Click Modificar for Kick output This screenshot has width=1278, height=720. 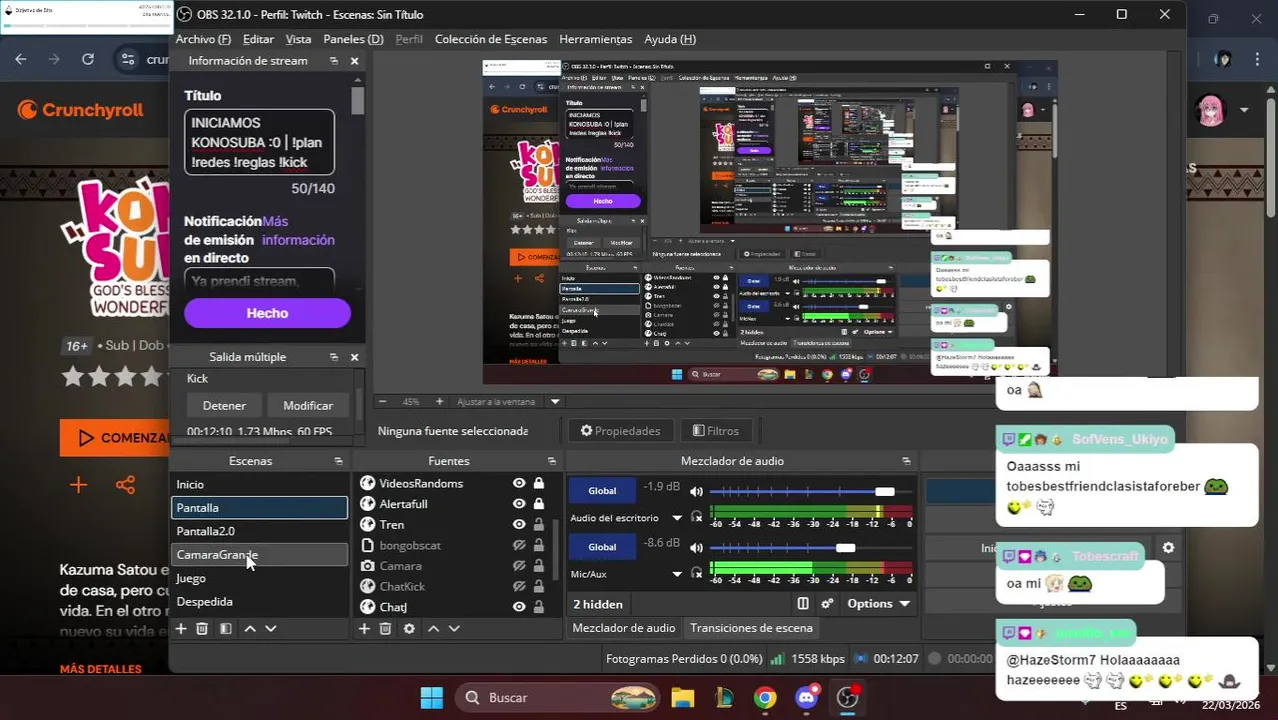[x=308, y=405]
